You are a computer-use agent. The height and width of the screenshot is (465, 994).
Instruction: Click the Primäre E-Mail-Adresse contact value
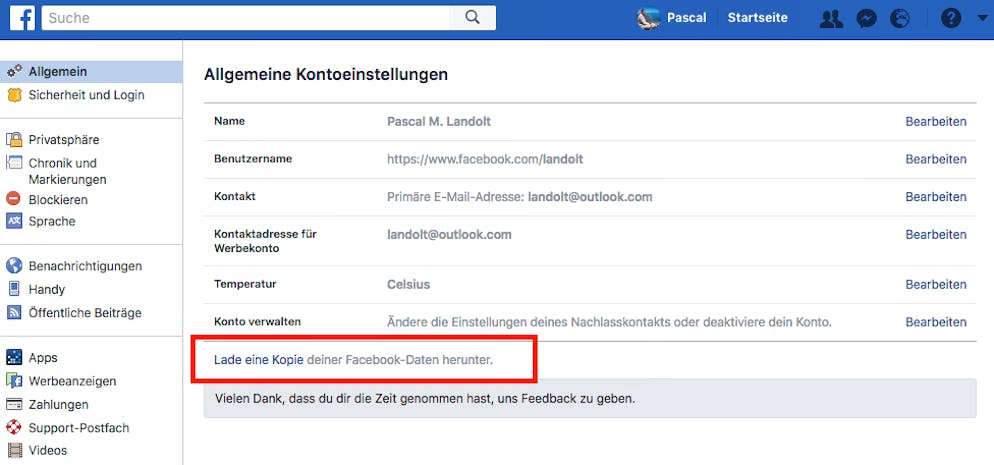520,197
